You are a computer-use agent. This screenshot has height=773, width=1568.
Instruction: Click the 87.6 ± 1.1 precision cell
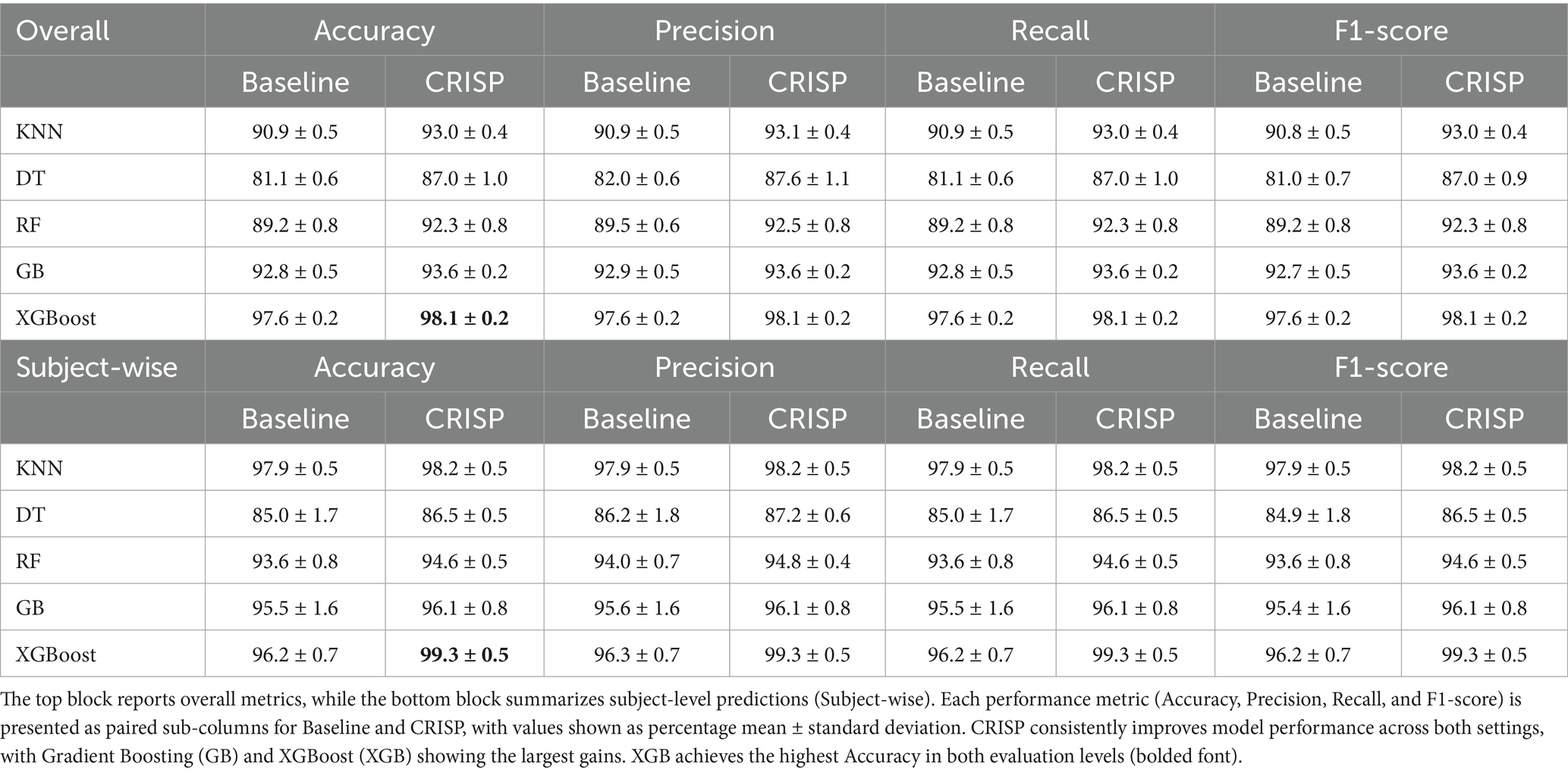[807, 178]
